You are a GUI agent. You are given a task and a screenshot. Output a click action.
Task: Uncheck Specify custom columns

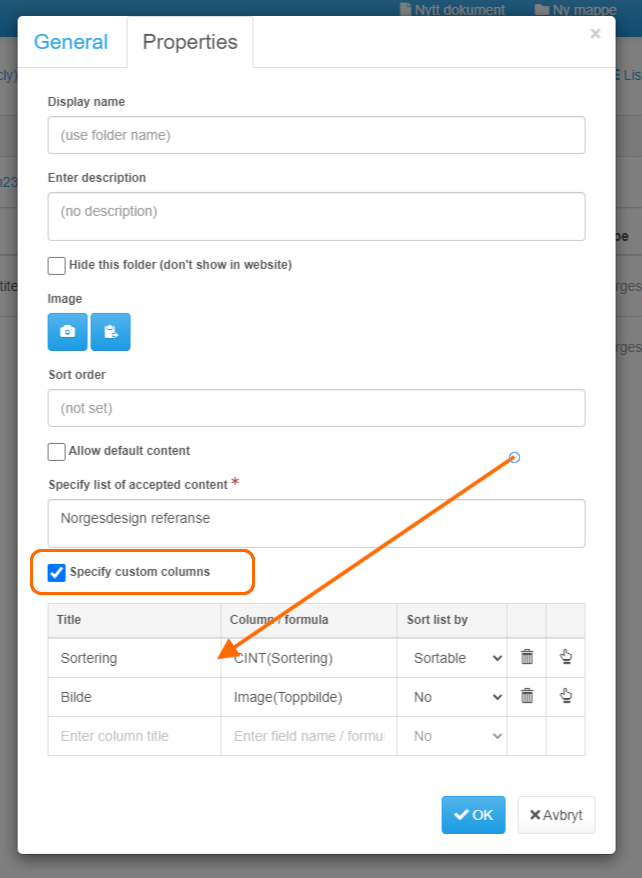57,572
